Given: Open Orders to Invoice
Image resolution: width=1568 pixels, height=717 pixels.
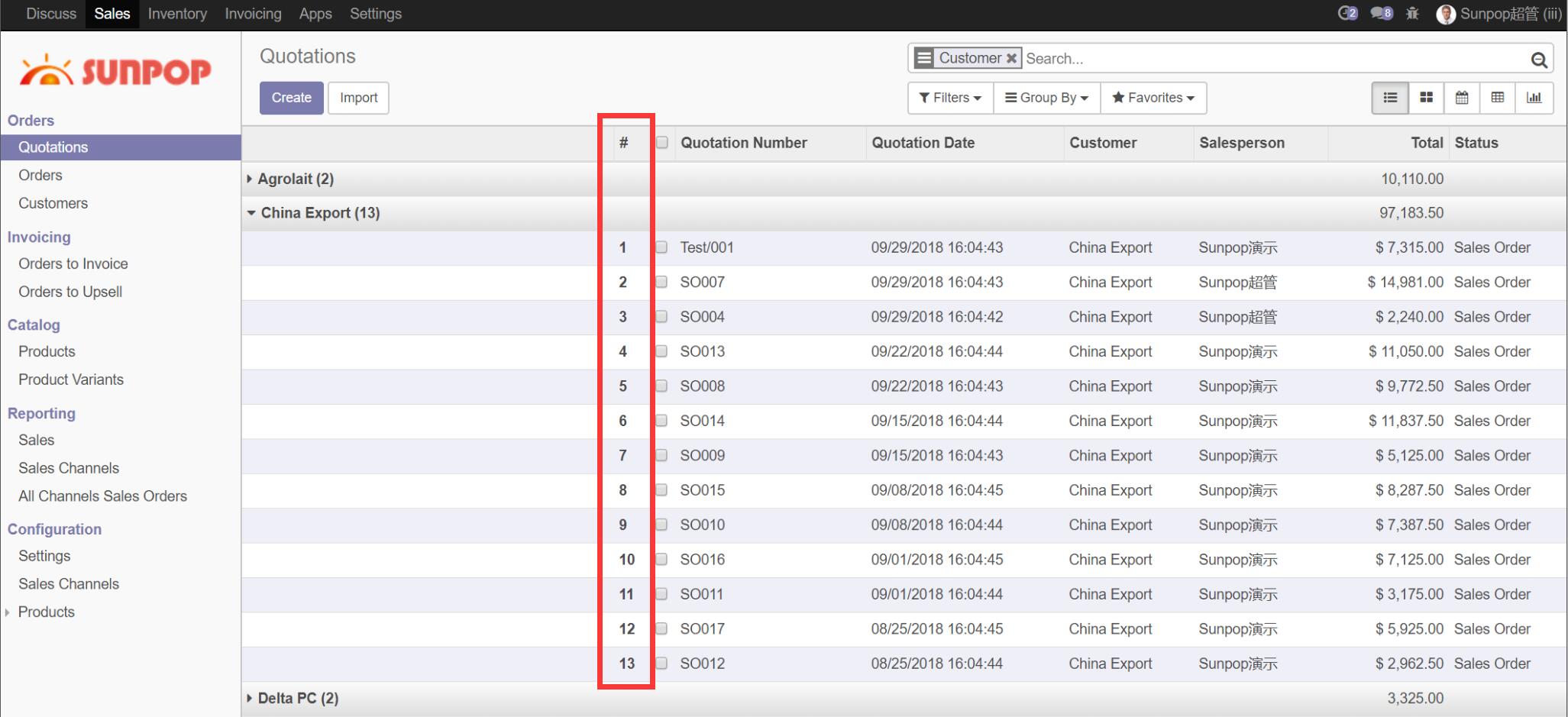Looking at the screenshot, I should click(73, 263).
